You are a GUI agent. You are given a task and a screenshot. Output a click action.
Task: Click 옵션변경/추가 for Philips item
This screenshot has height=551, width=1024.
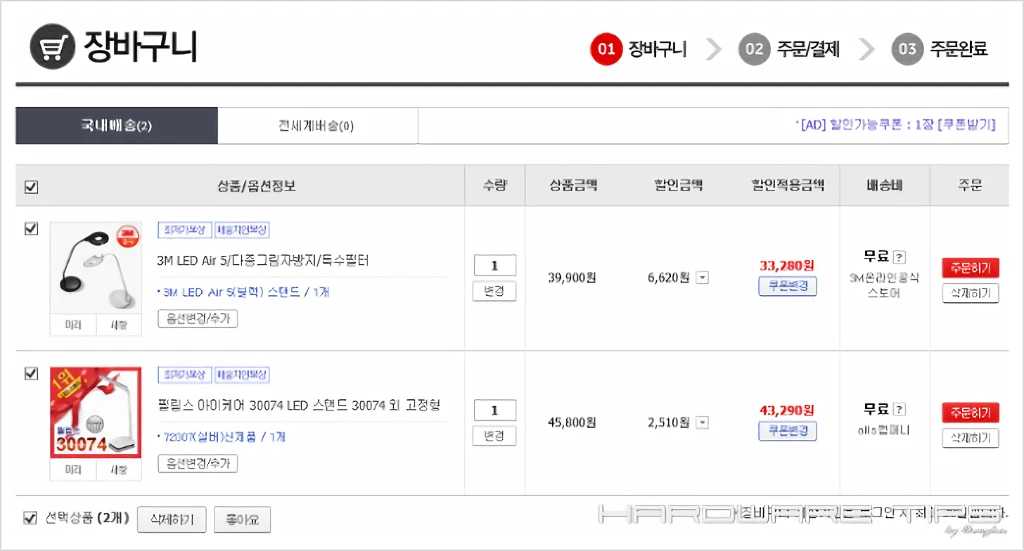tap(198, 464)
